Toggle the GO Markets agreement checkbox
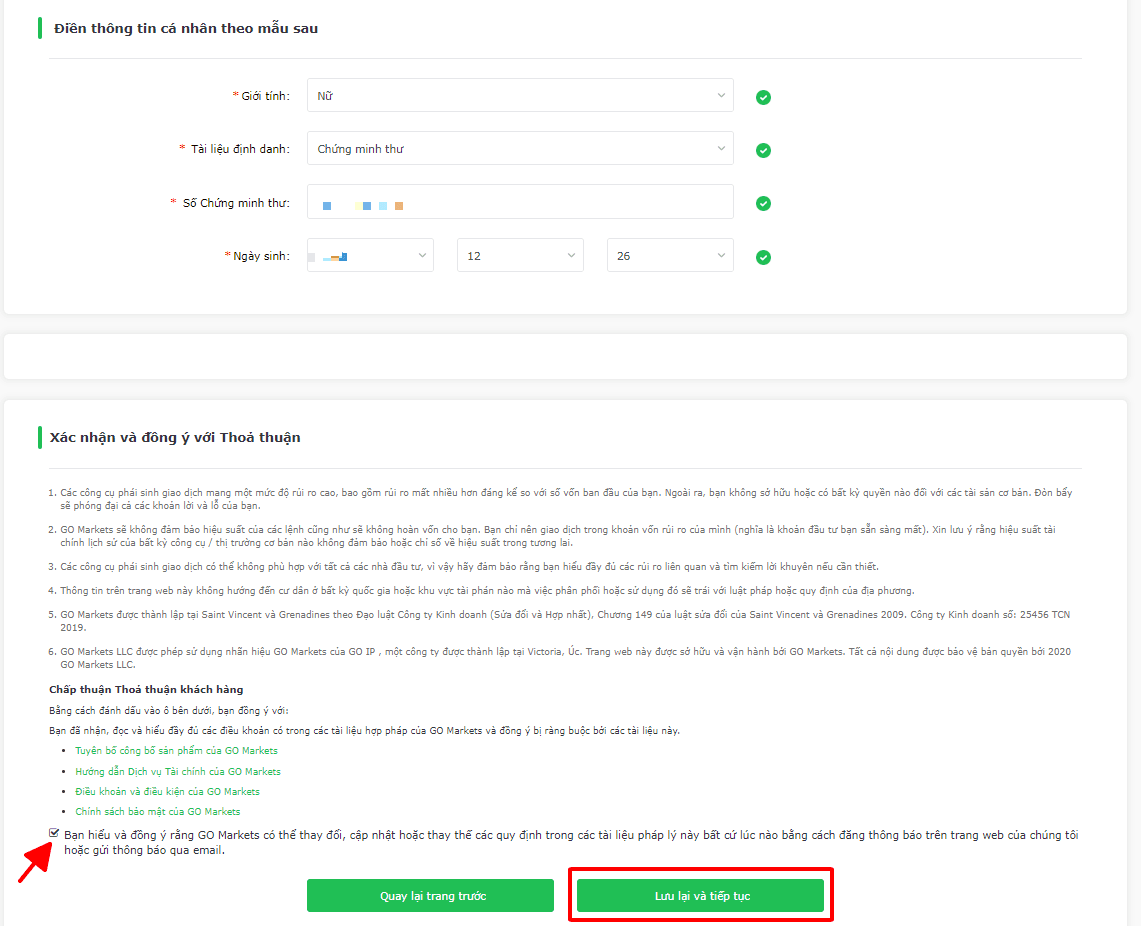 coord(54,833)
